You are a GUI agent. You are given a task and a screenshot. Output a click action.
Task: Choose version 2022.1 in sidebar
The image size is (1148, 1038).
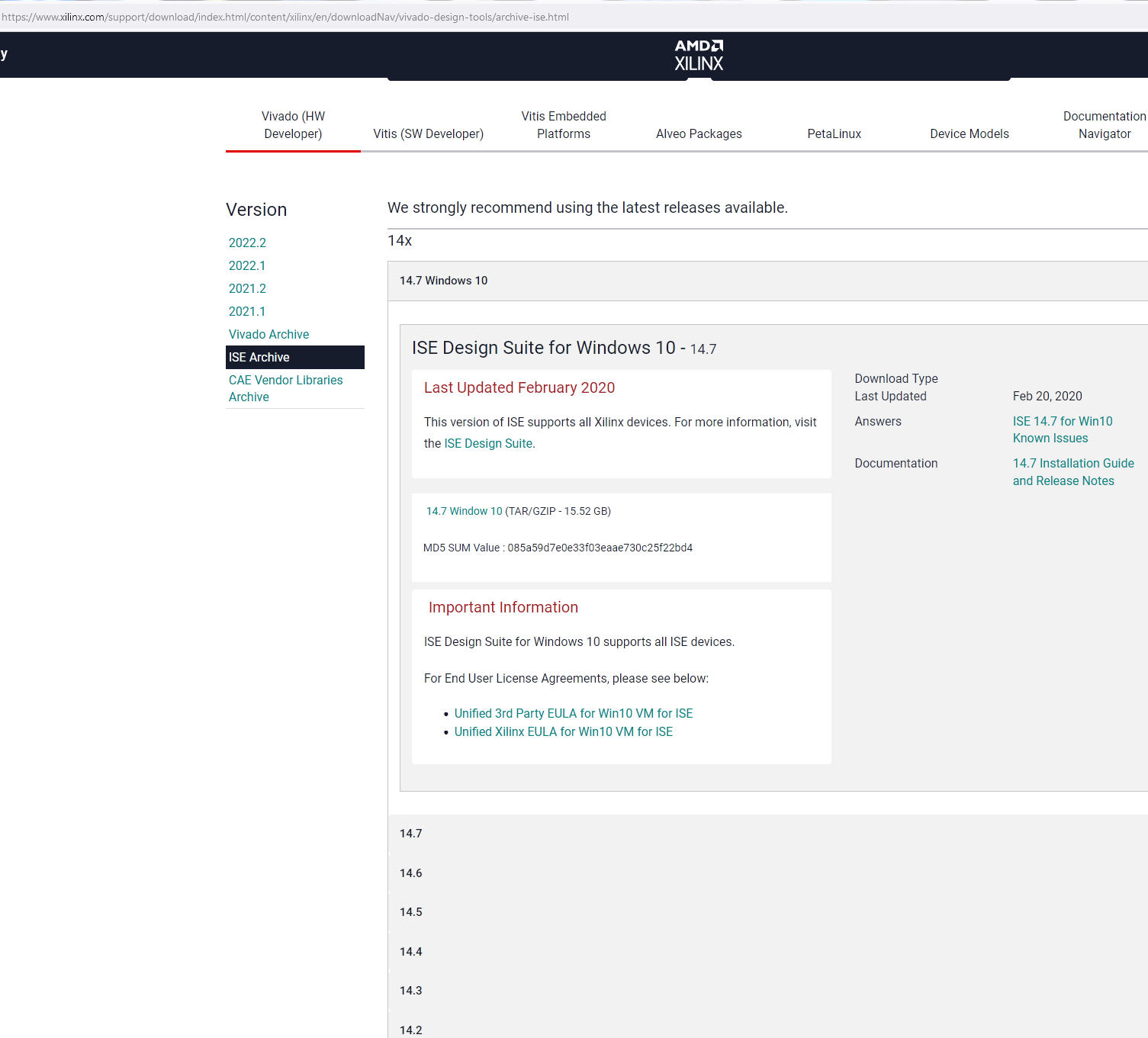click(247, 265)
